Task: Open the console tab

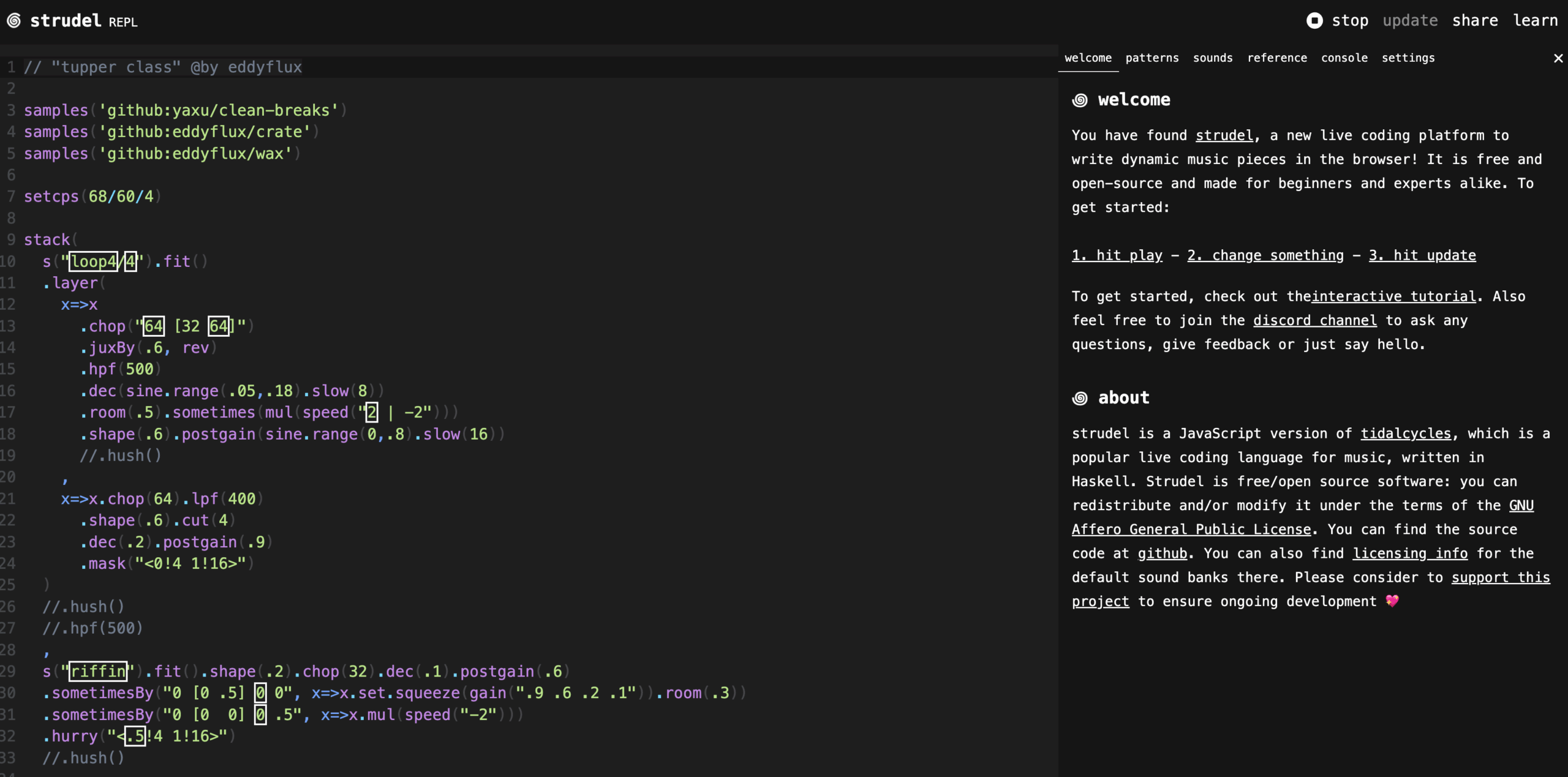Action: tap(1344, 58)
